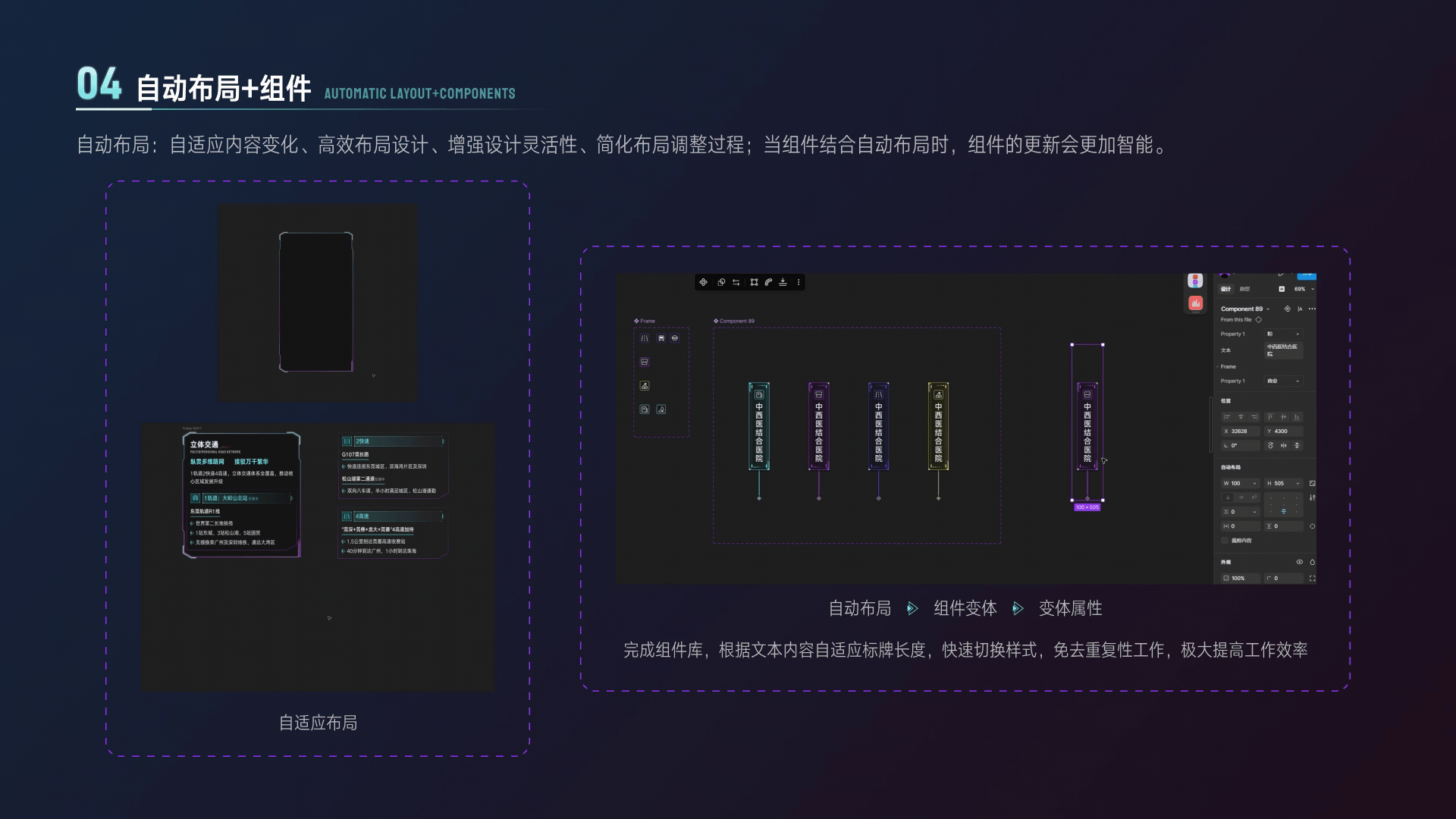This screenshot has width=1456, height=819.
Task: Select the vertical direction arrow in auto layout
Action: click(1228, 497)
